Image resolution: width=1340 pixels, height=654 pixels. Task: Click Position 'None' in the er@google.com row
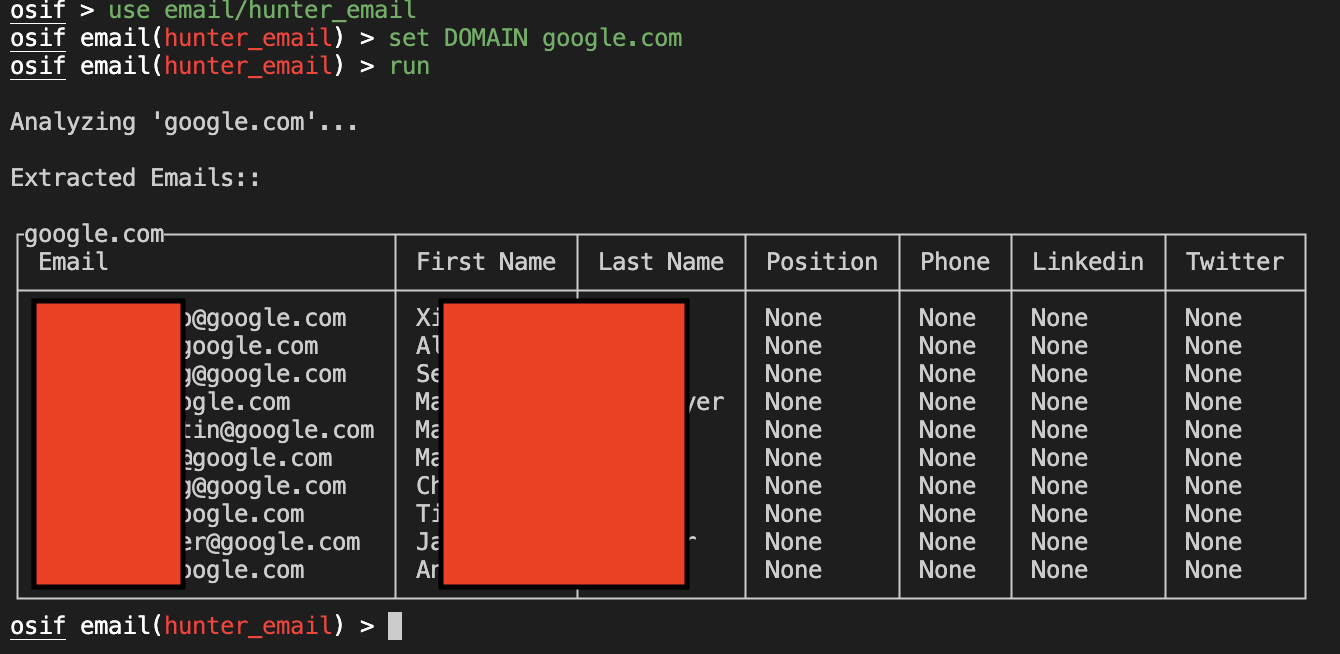click(793, 542)
